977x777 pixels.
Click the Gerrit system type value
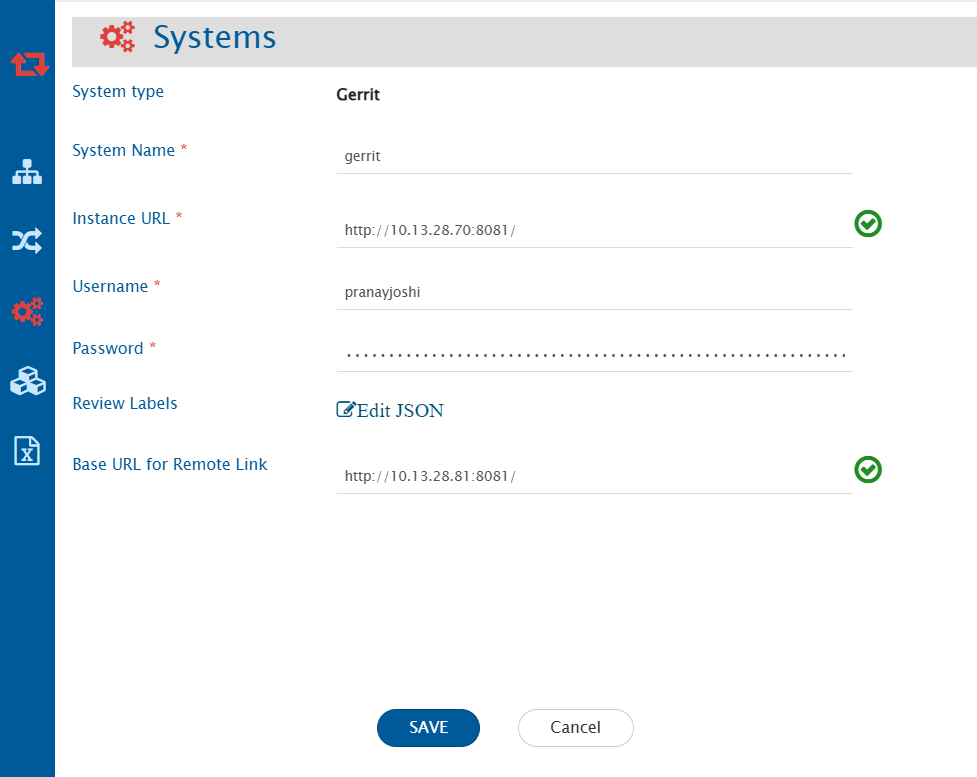click(x=358, y=95)
